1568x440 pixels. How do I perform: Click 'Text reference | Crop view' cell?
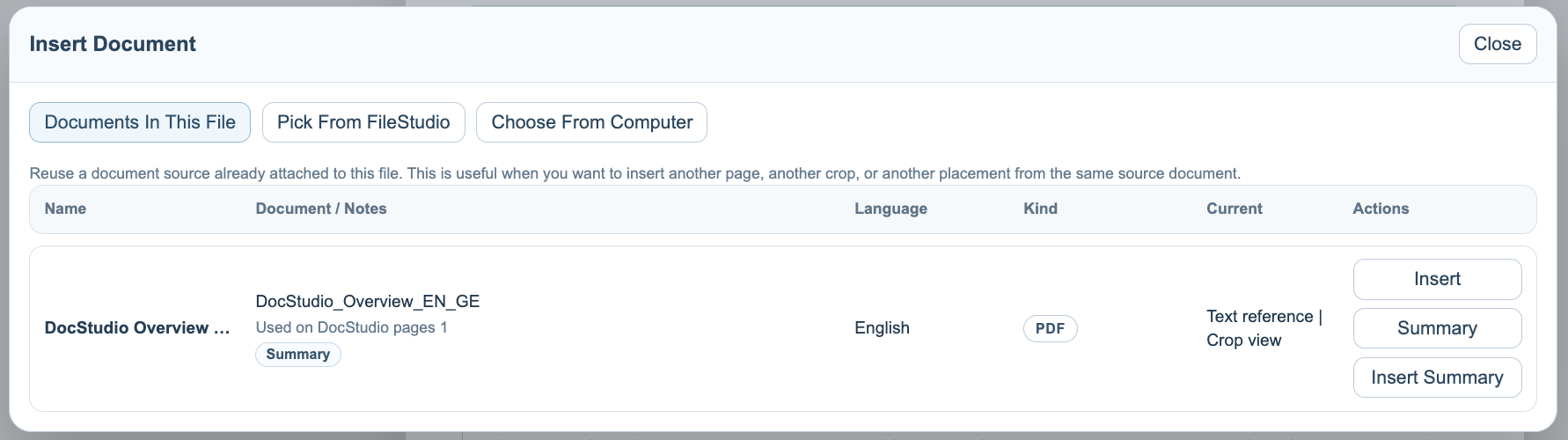coord(1264,328)
